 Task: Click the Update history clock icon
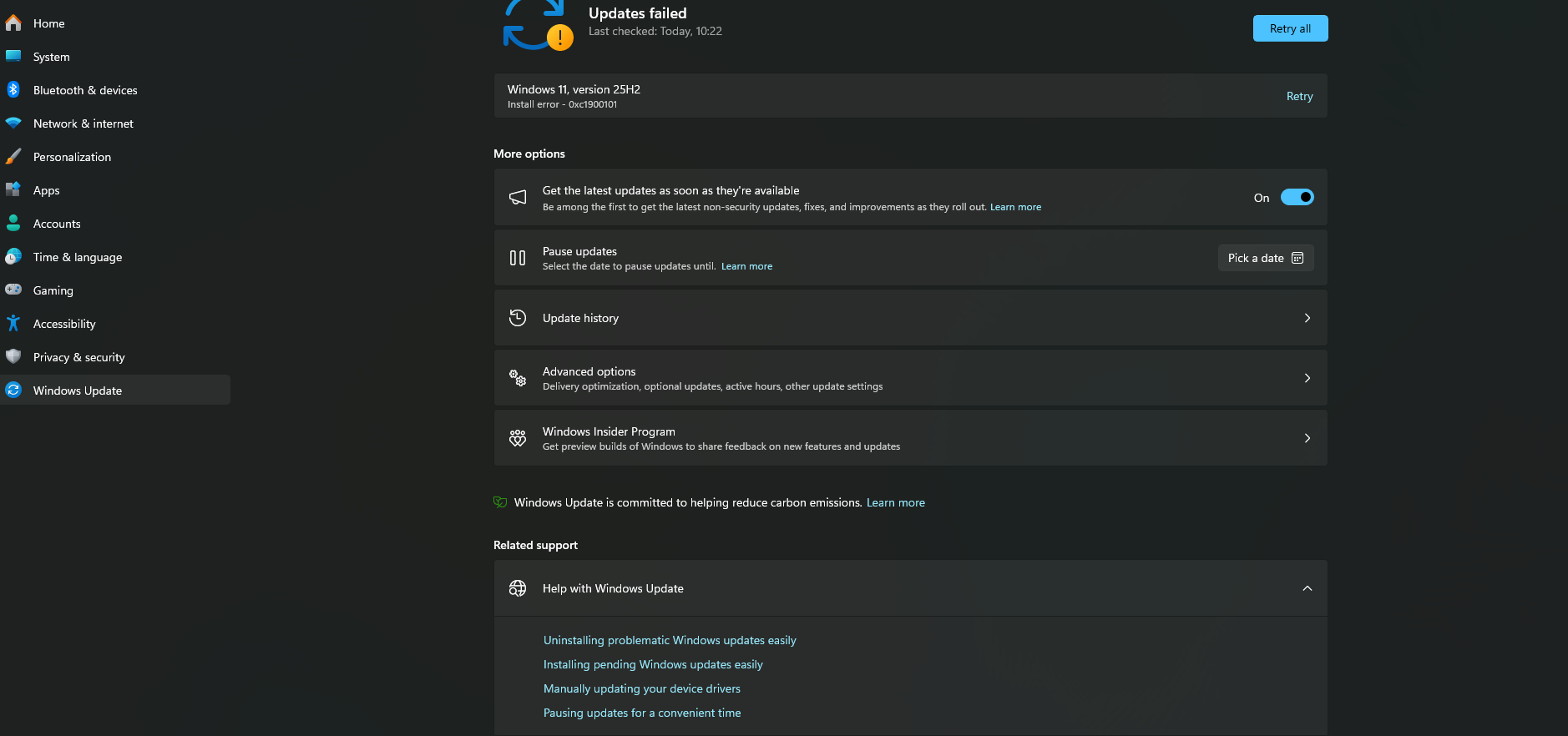pyautogui.click(x=518, y=318)
